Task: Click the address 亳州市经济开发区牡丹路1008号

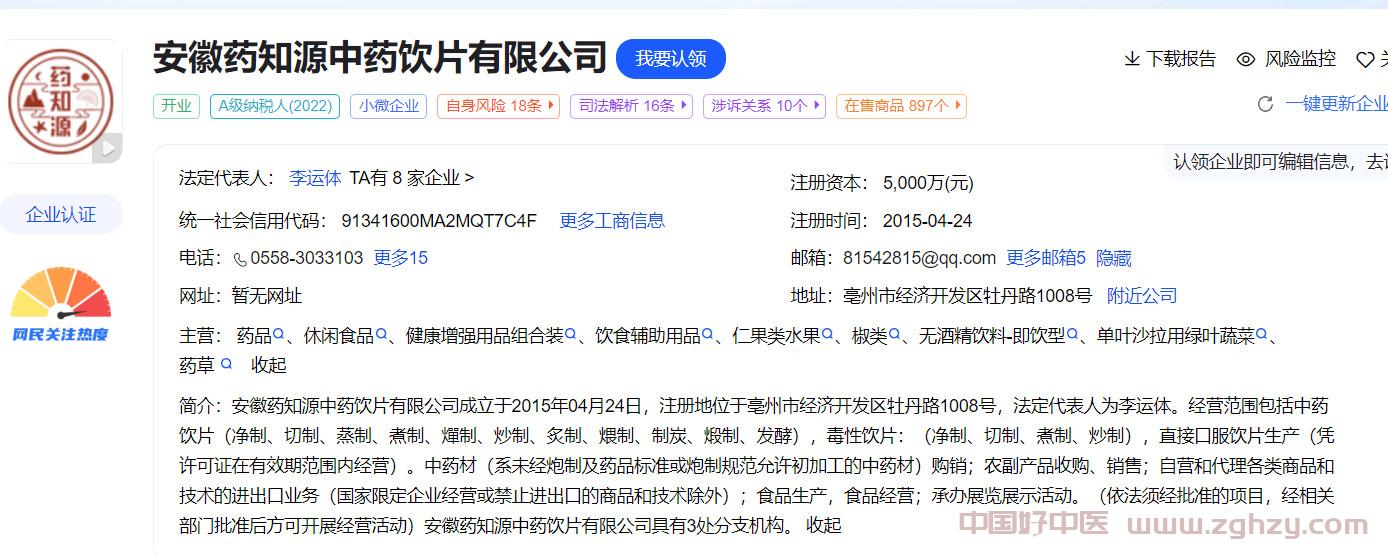Action: point(967,296)
